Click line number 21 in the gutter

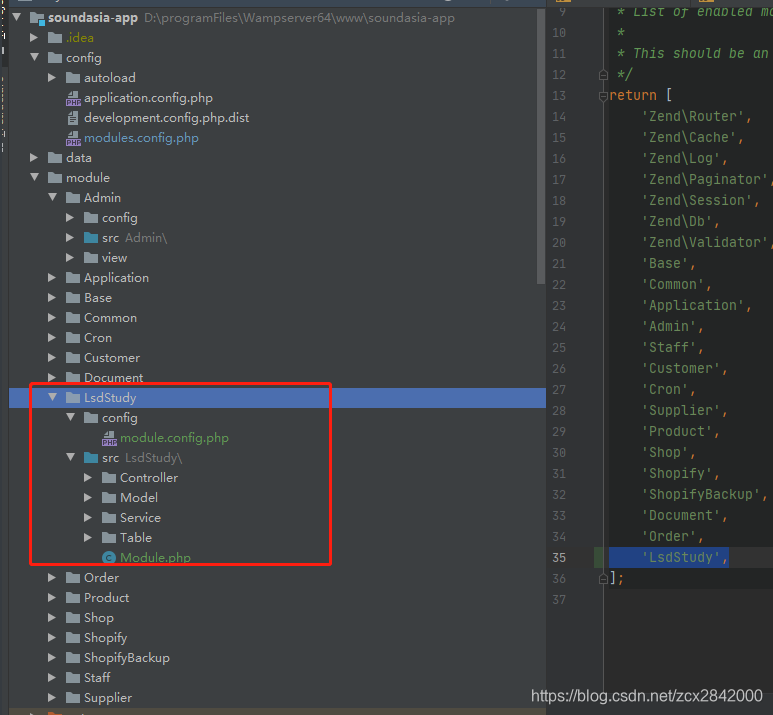pos(559,264)
